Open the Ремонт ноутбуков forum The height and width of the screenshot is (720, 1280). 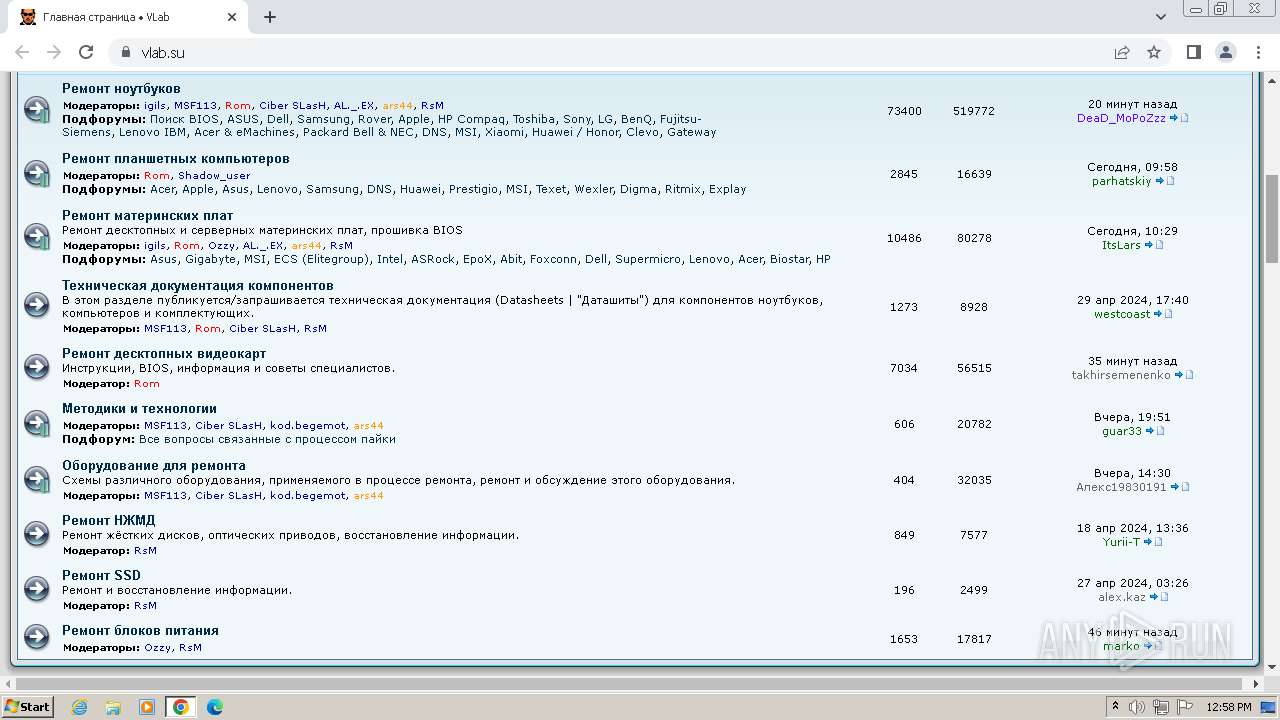pos(121,89)
